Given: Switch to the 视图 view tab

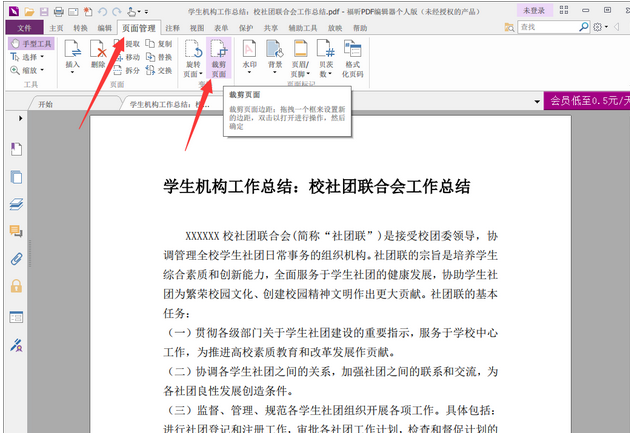Looking at the screenshot, I should (197, 28).
